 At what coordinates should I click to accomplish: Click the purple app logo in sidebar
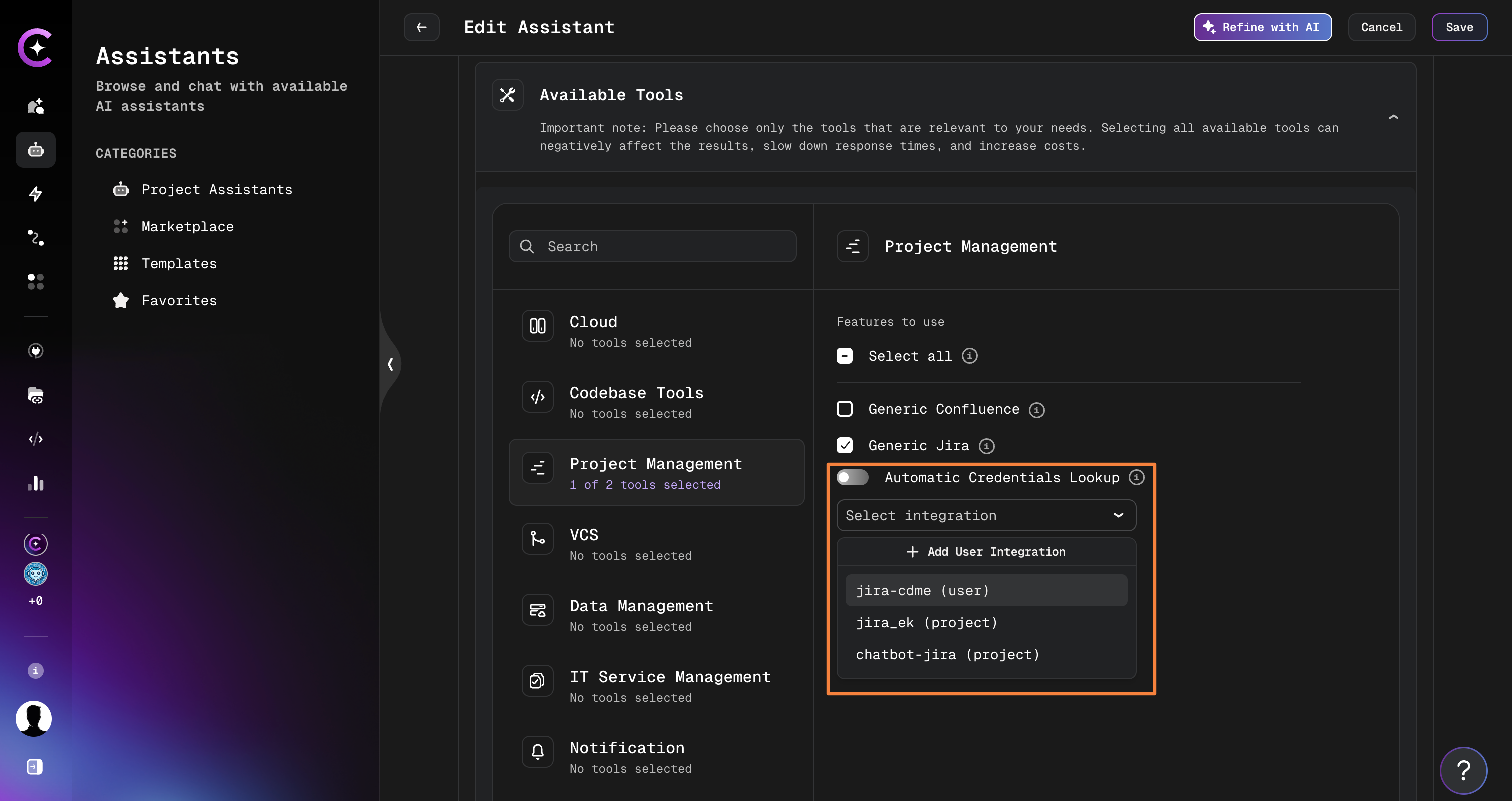[x=36, y=47]
